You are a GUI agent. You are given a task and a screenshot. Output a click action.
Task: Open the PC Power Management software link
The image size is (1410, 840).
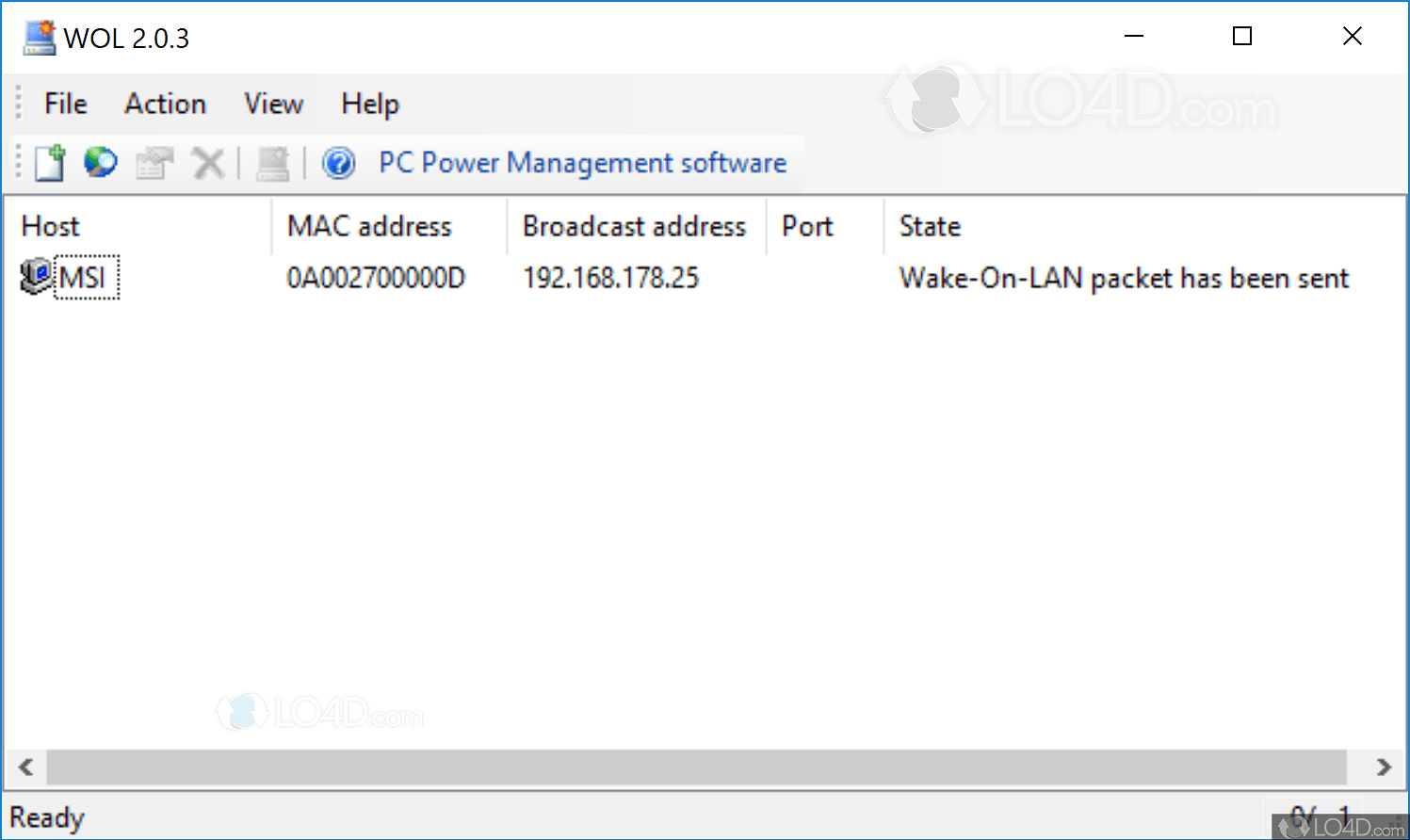(583, 163)
